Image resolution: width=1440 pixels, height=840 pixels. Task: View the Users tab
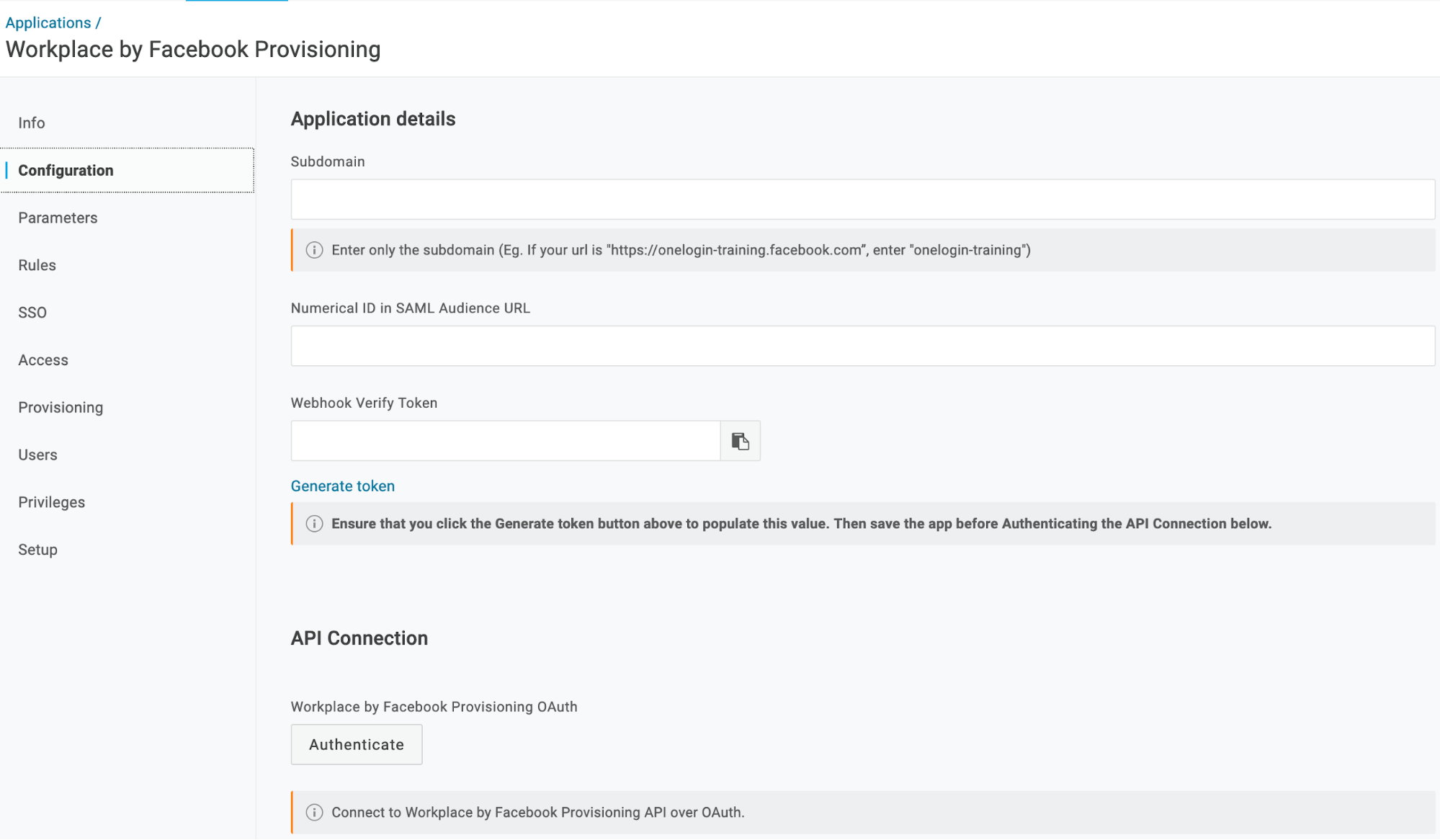[x=37, y=455]
